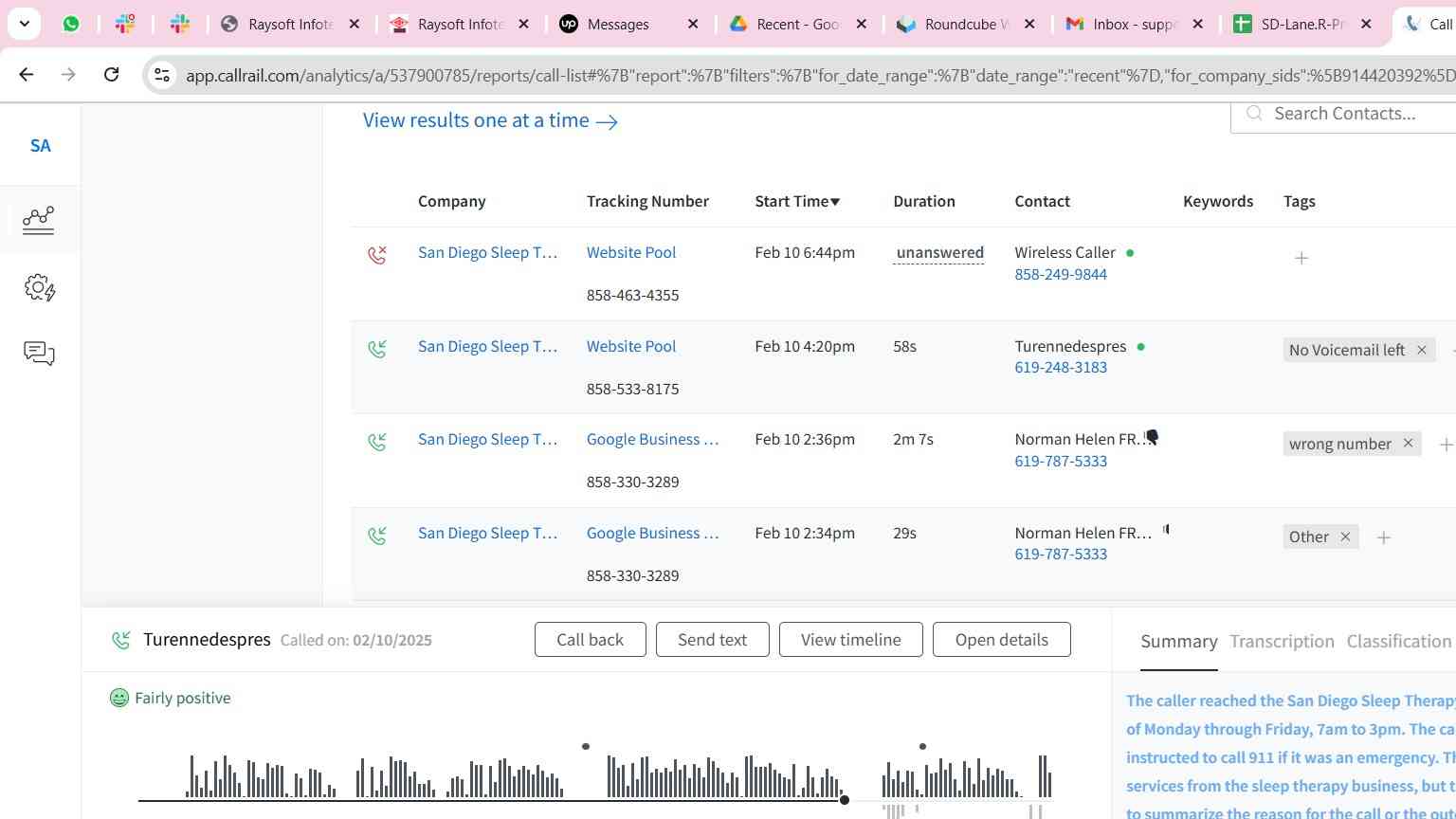Open the WhatsApp browser tab
The width and height of the screenshot is (1456, 819).
pyautogui.click(x=71, y=24)
